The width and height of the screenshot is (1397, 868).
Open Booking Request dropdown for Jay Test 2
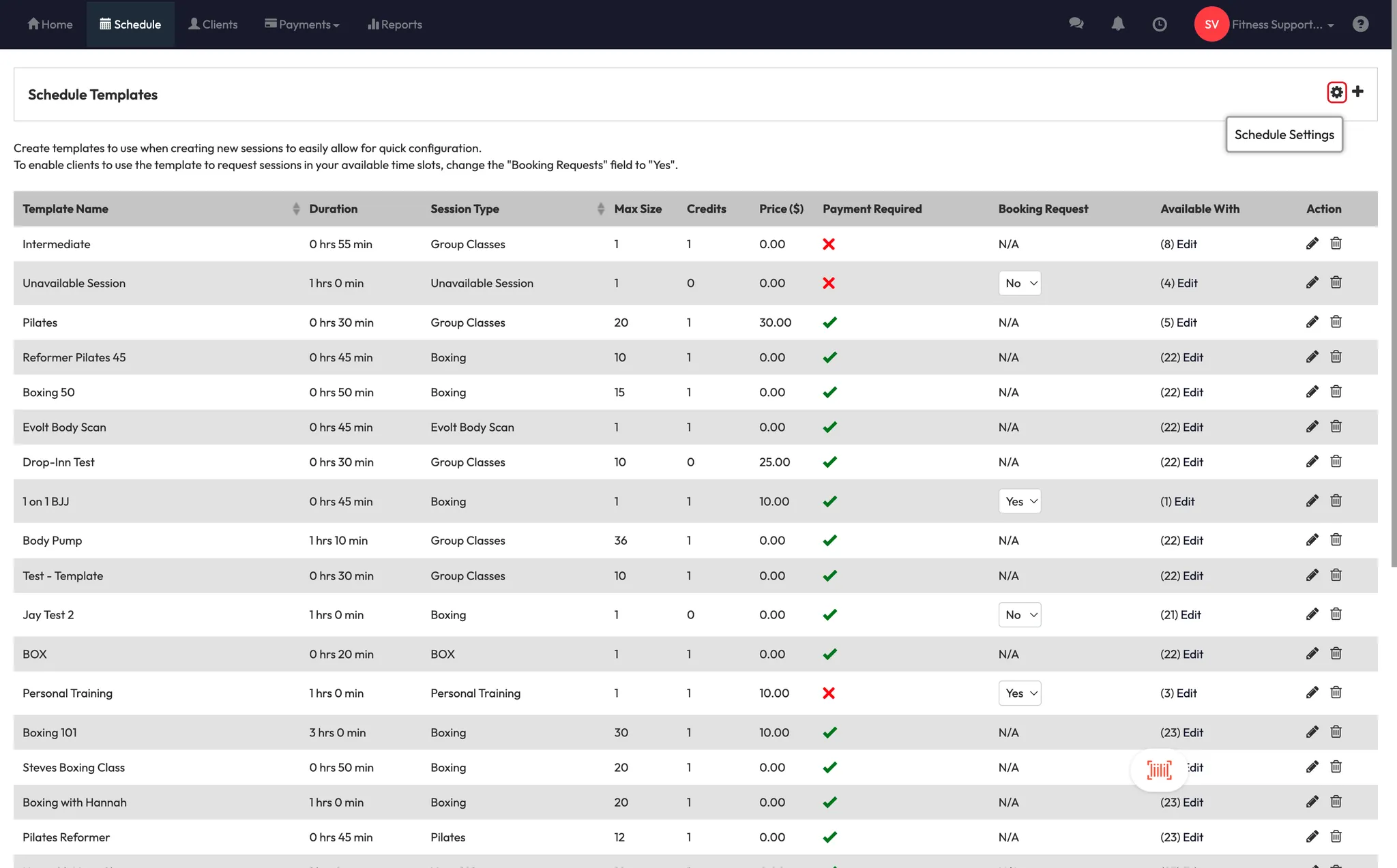1019,614
